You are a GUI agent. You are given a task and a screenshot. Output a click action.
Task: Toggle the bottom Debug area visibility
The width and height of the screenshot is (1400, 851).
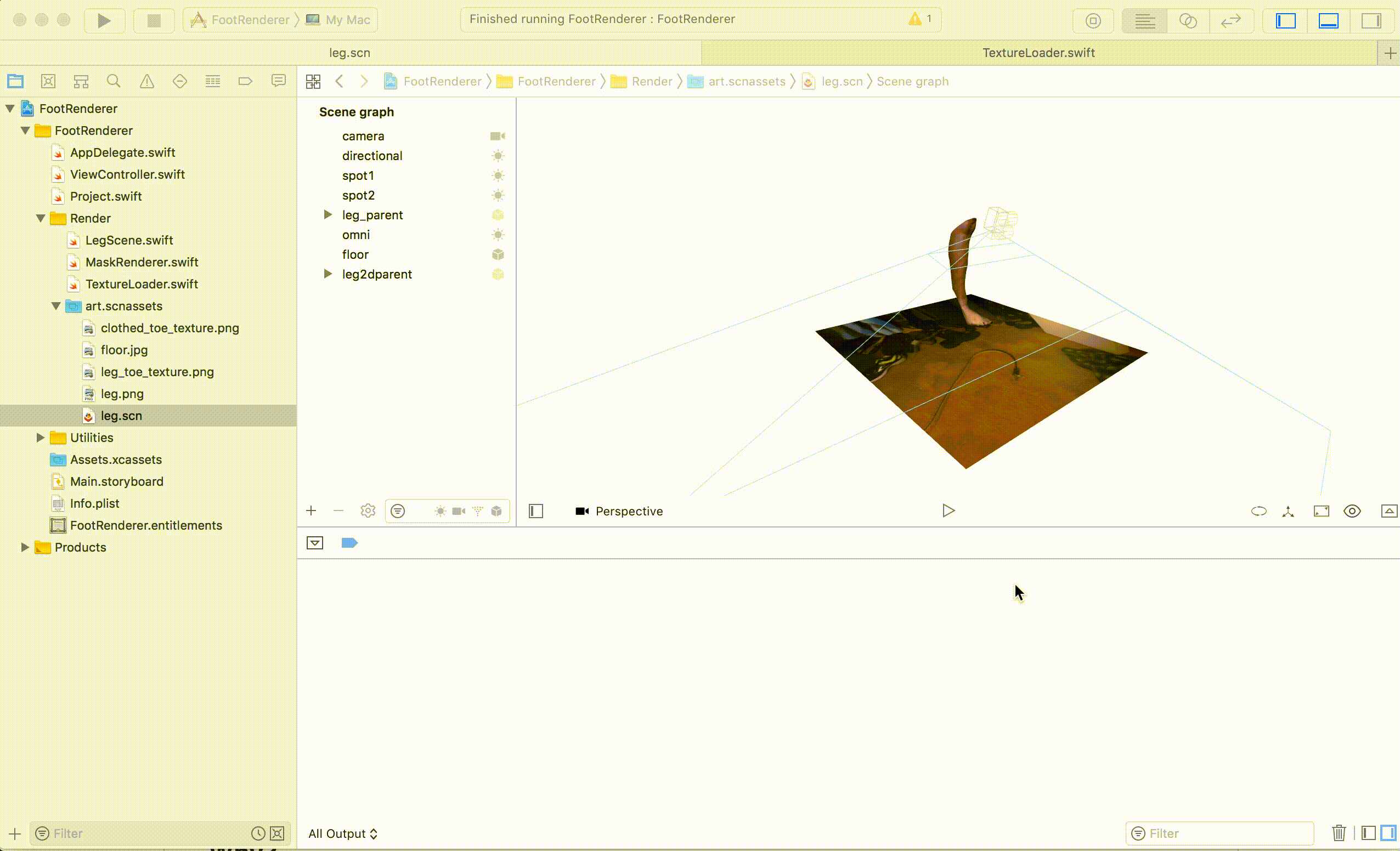[x=1329, y=20]
